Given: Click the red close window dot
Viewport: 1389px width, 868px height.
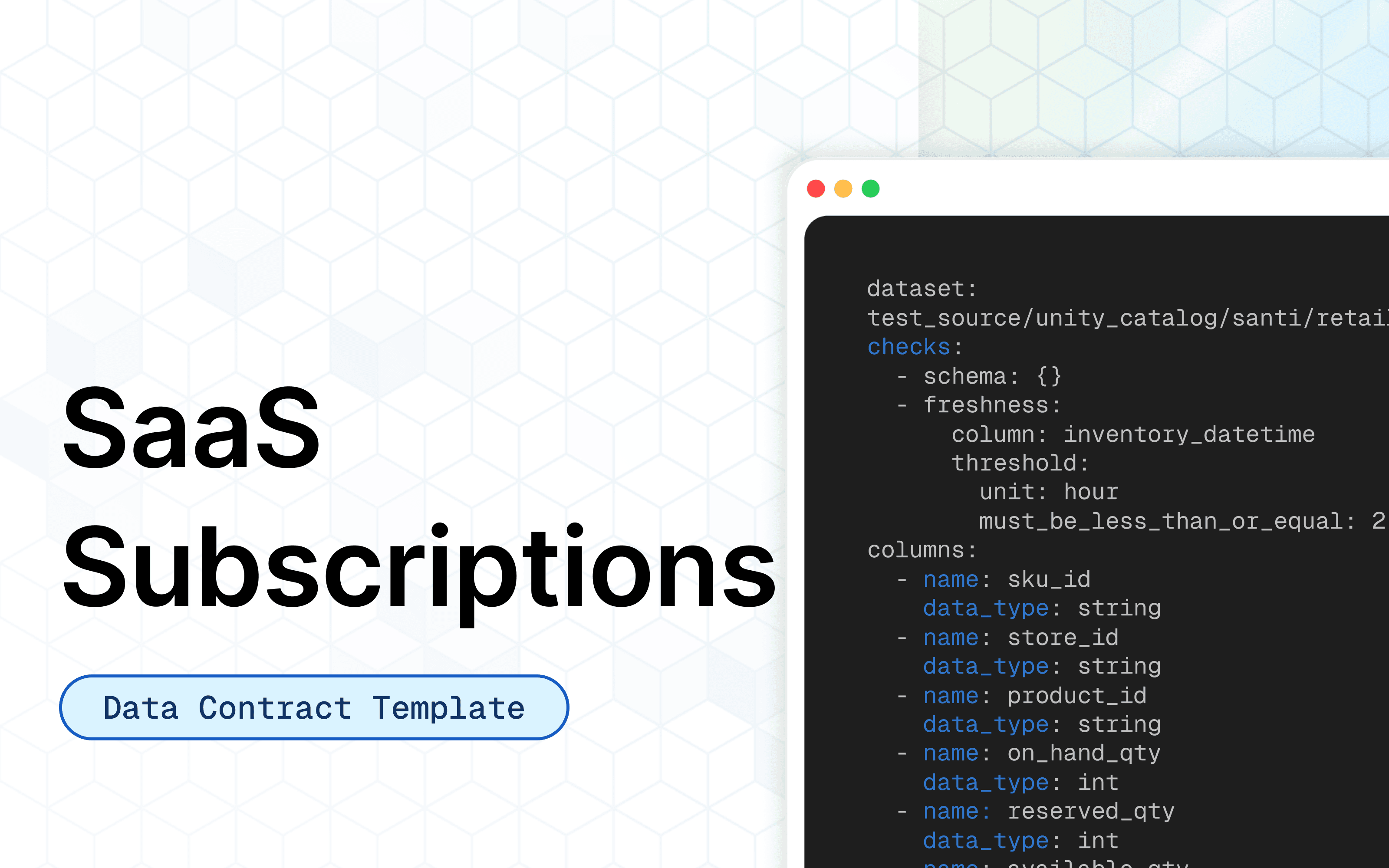Looking at the screenshot, I should (x=816, y=188).
